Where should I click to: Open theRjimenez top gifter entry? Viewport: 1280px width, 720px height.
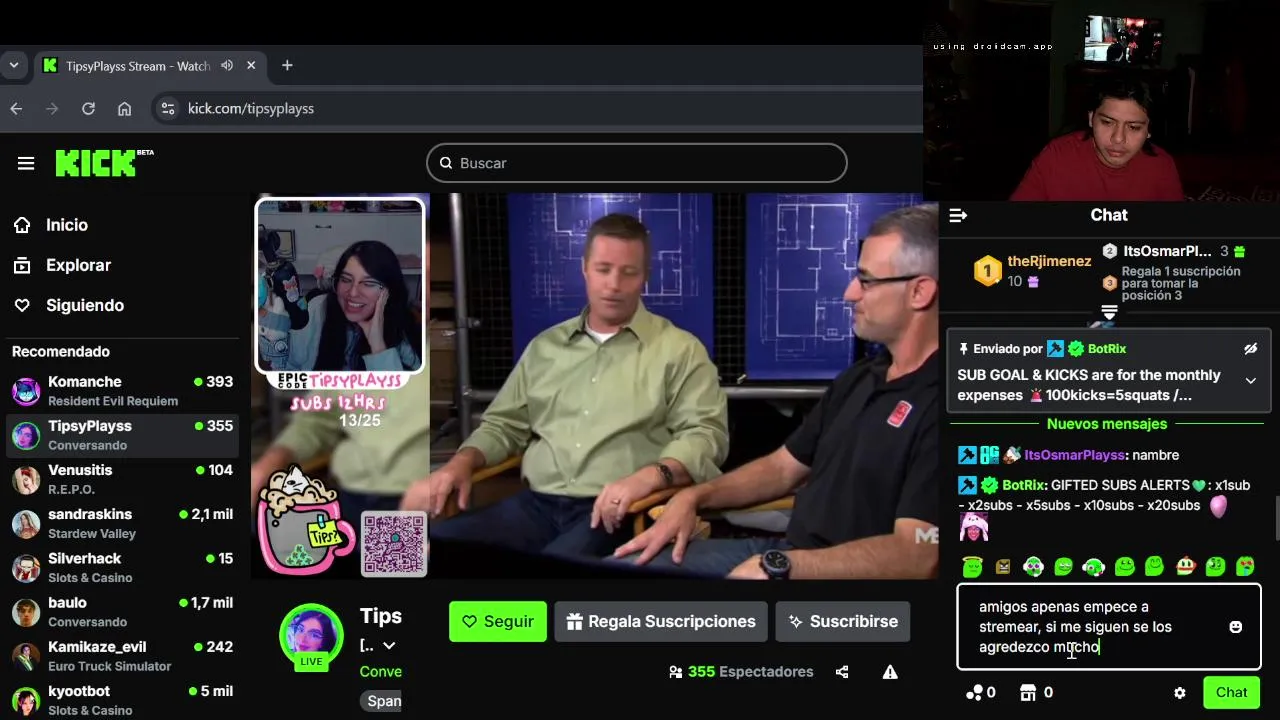(1033, 270)
